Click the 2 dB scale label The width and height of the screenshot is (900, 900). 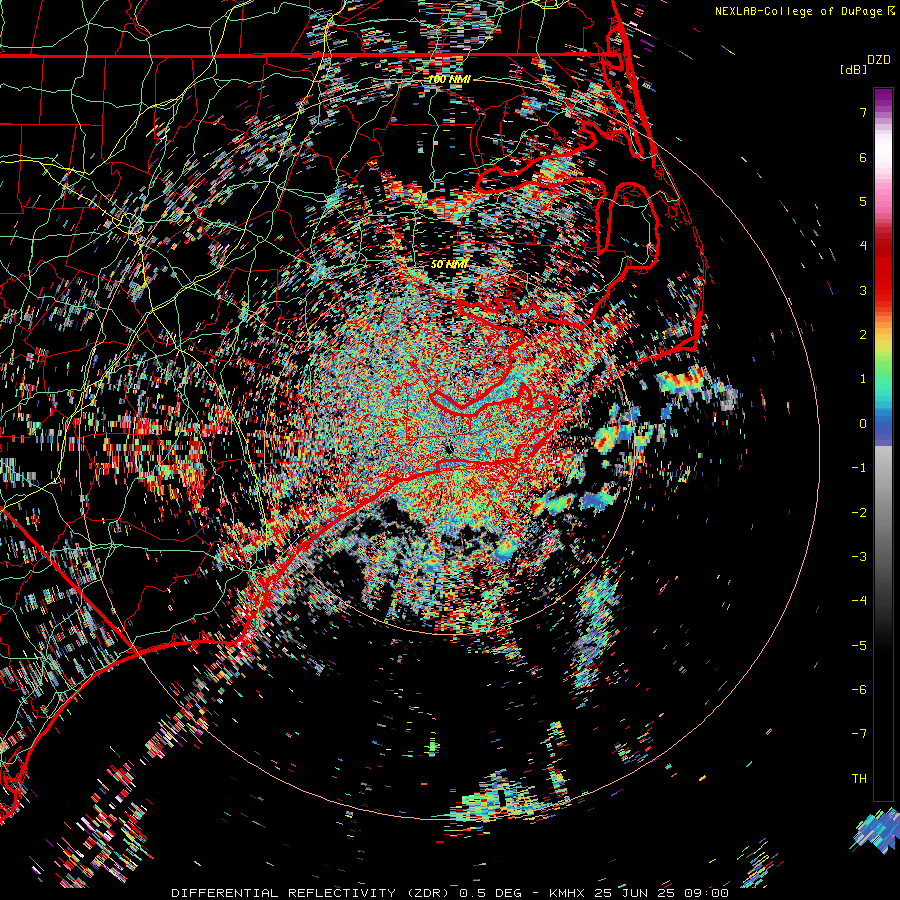[863, 335]
